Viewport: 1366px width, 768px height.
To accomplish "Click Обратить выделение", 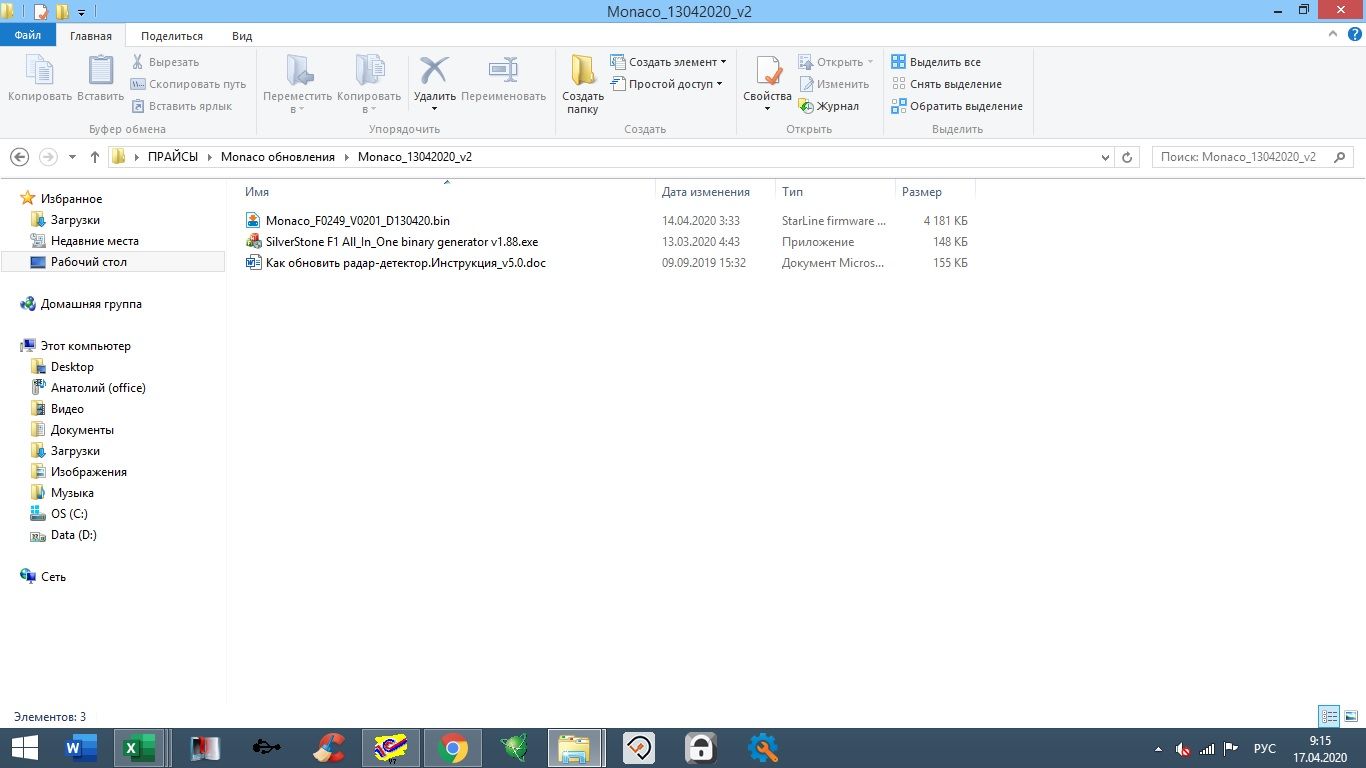I will (957, 106).
